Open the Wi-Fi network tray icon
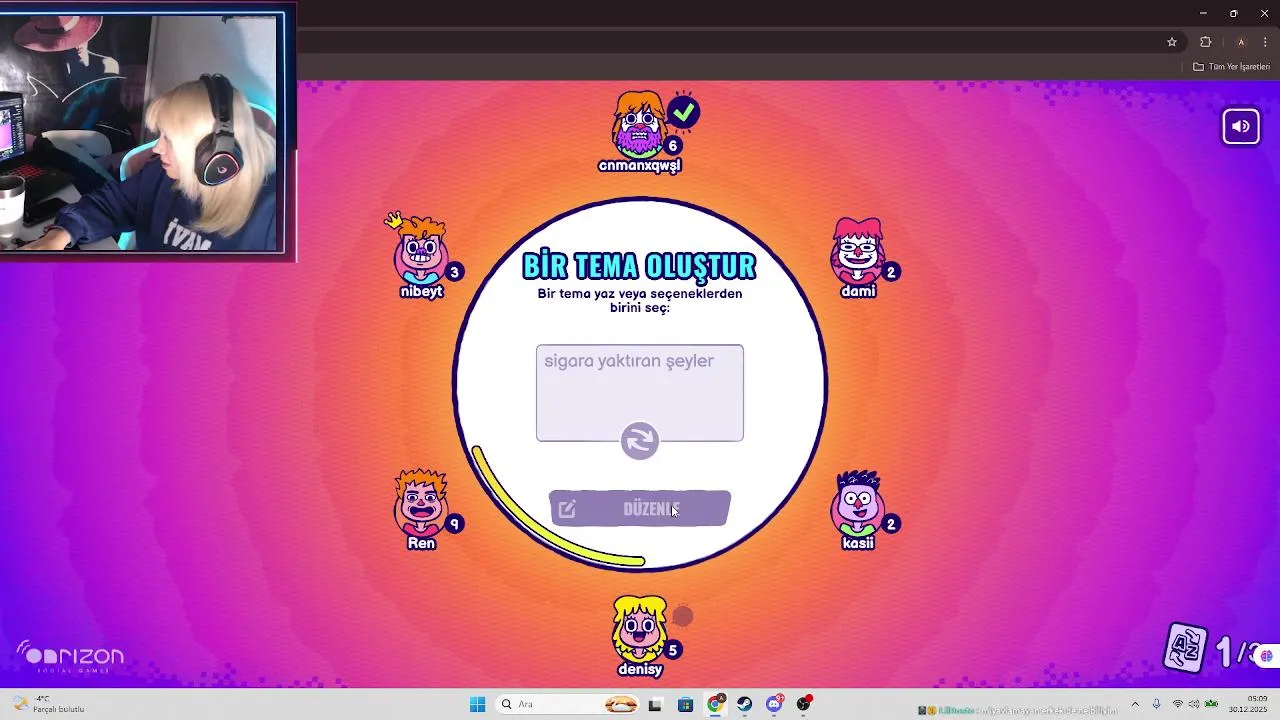The width and height of the screenshot is (1280, 720). coord(1178,704)
